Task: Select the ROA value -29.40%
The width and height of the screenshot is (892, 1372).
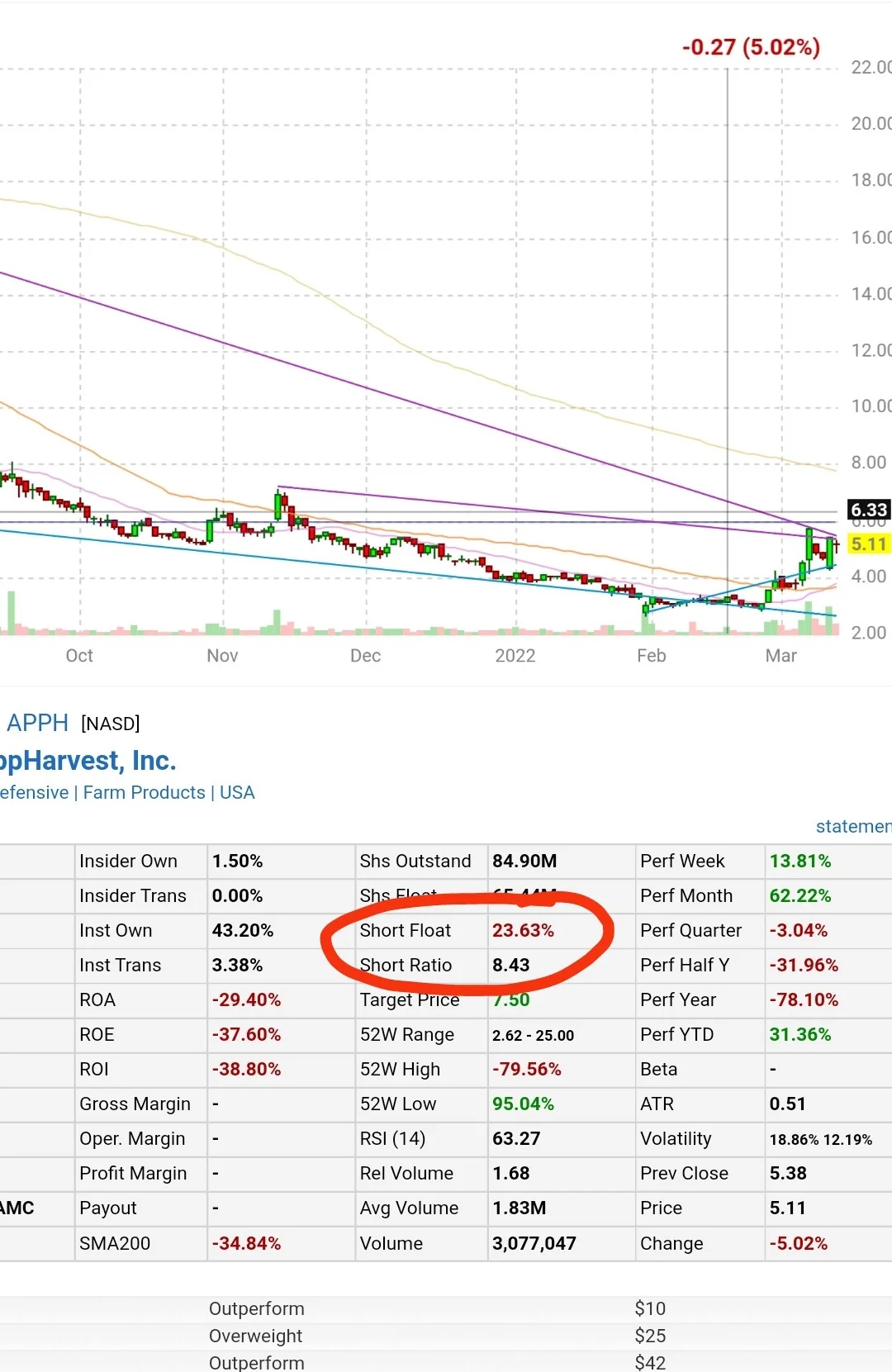Action: click(246, 999)
